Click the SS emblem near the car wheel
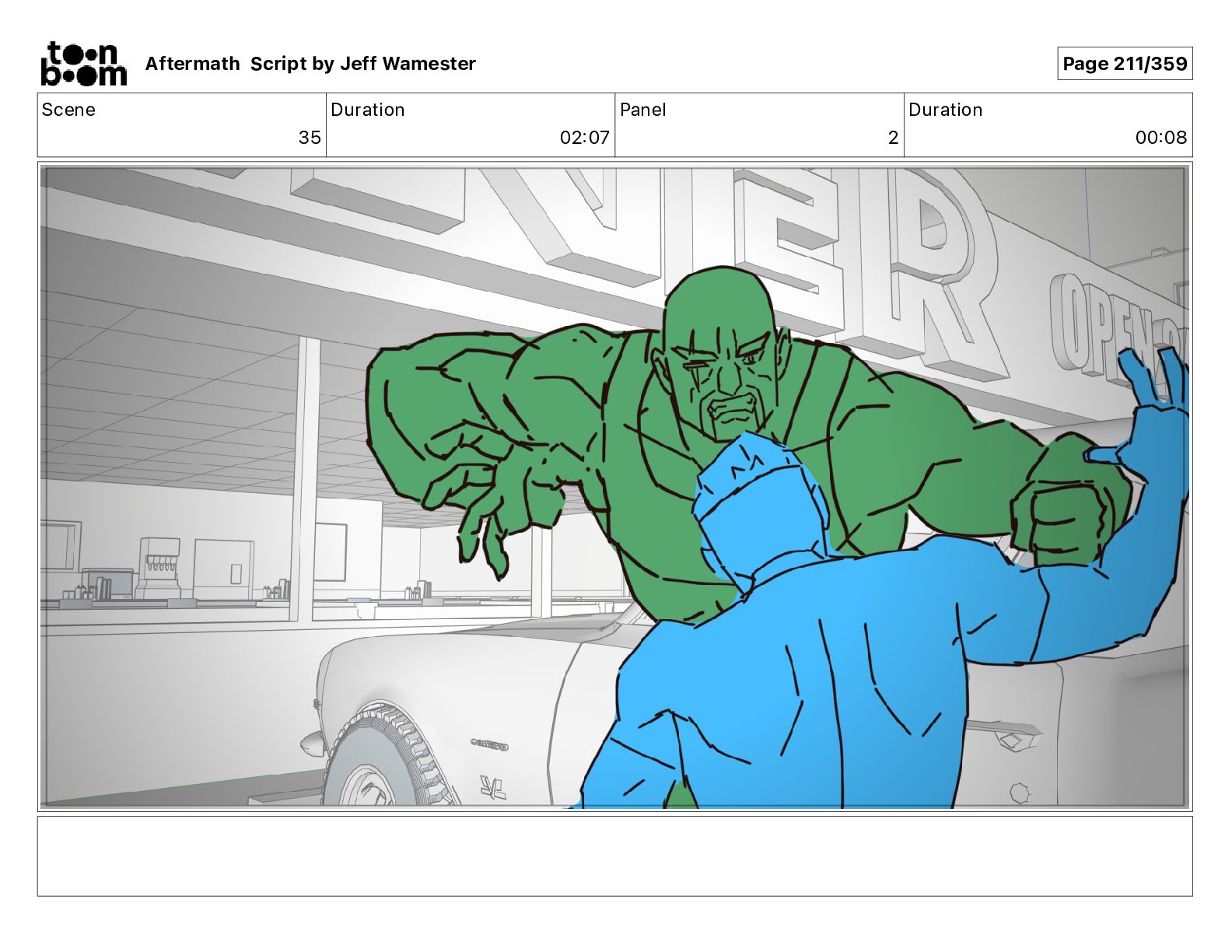Screen dimensions: 1232x952 492,789
